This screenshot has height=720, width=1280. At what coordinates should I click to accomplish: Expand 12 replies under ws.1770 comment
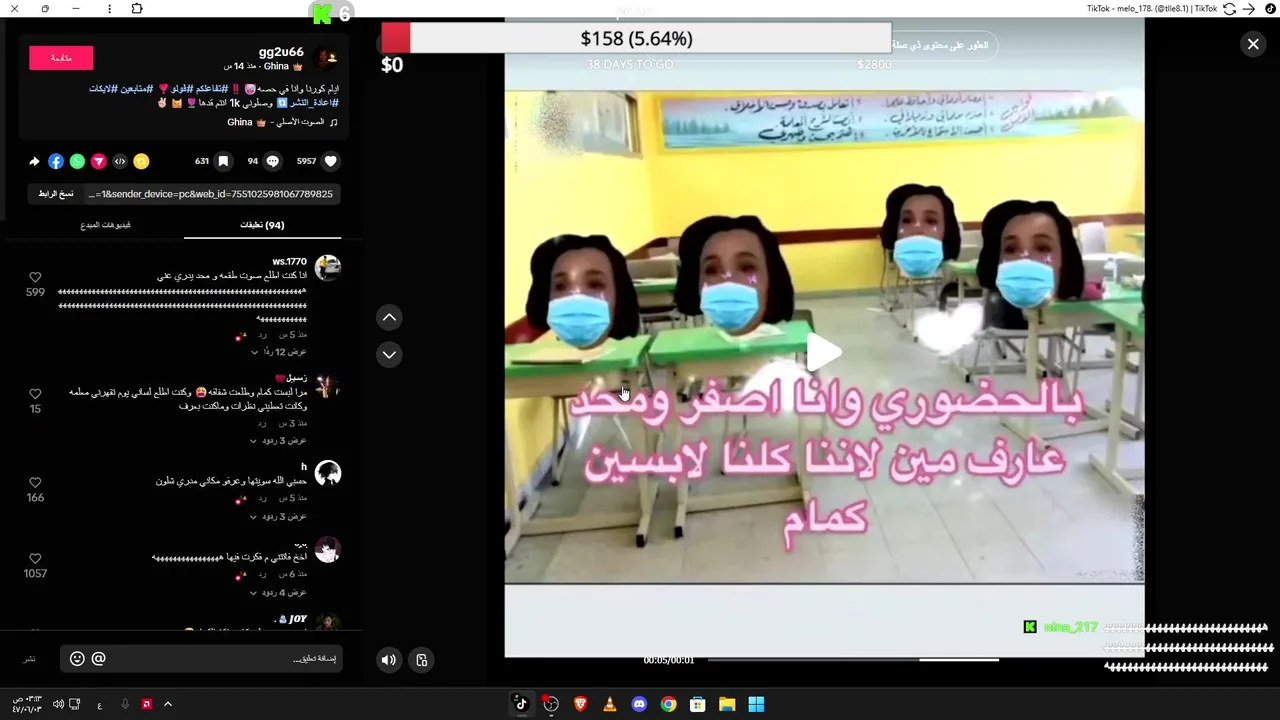(279, 352)
